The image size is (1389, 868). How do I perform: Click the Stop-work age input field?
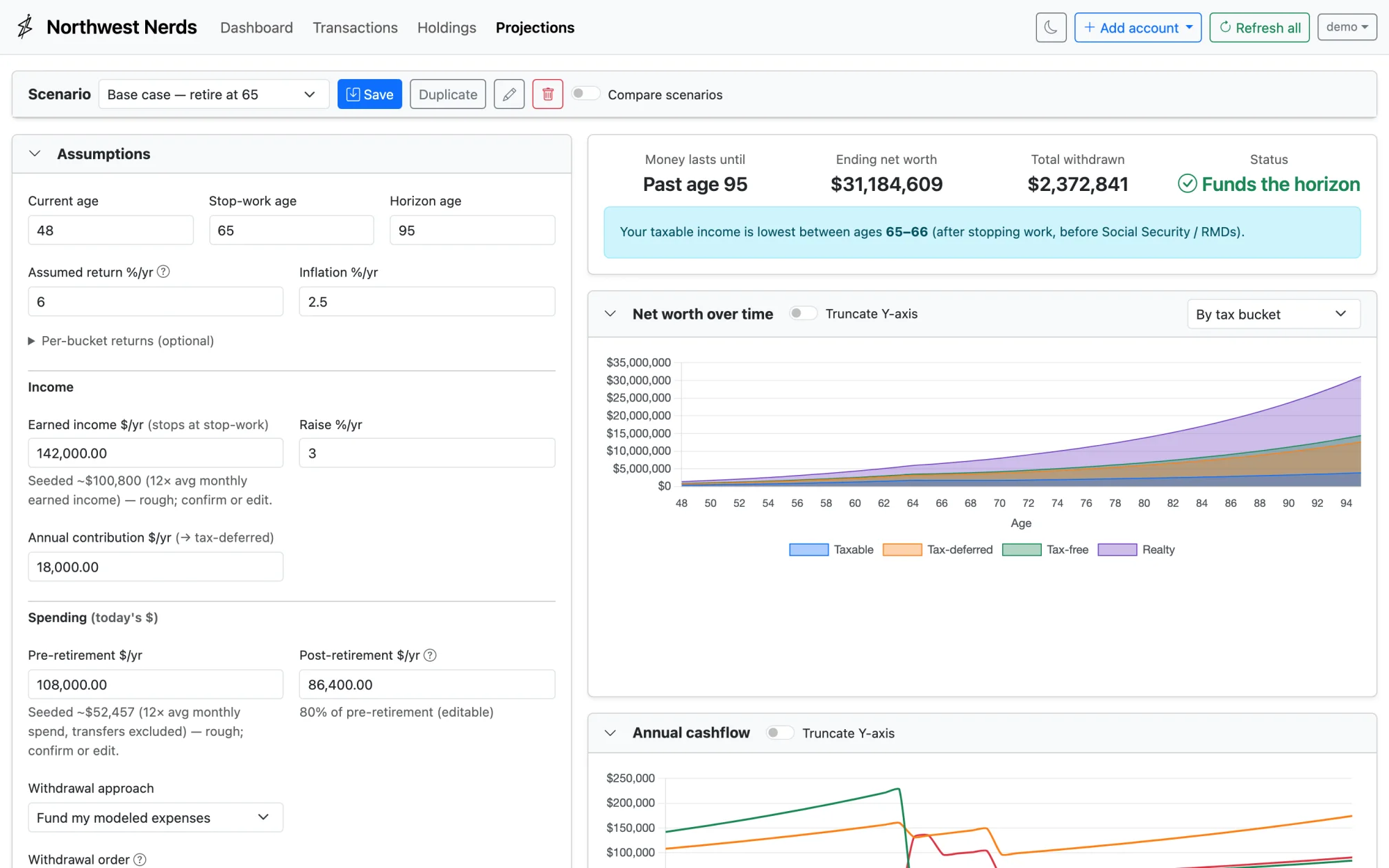(292, 230)
